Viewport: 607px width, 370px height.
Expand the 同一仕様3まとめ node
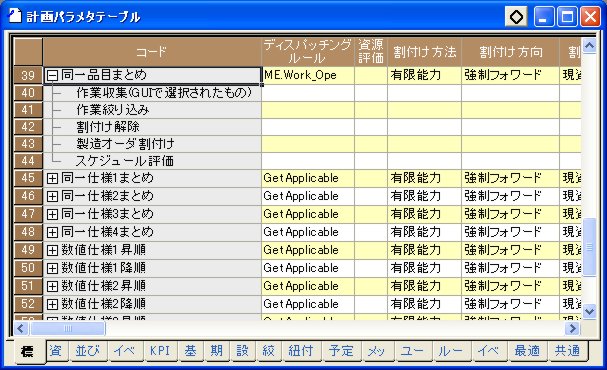pyautogui.click(x=52, y=214)
